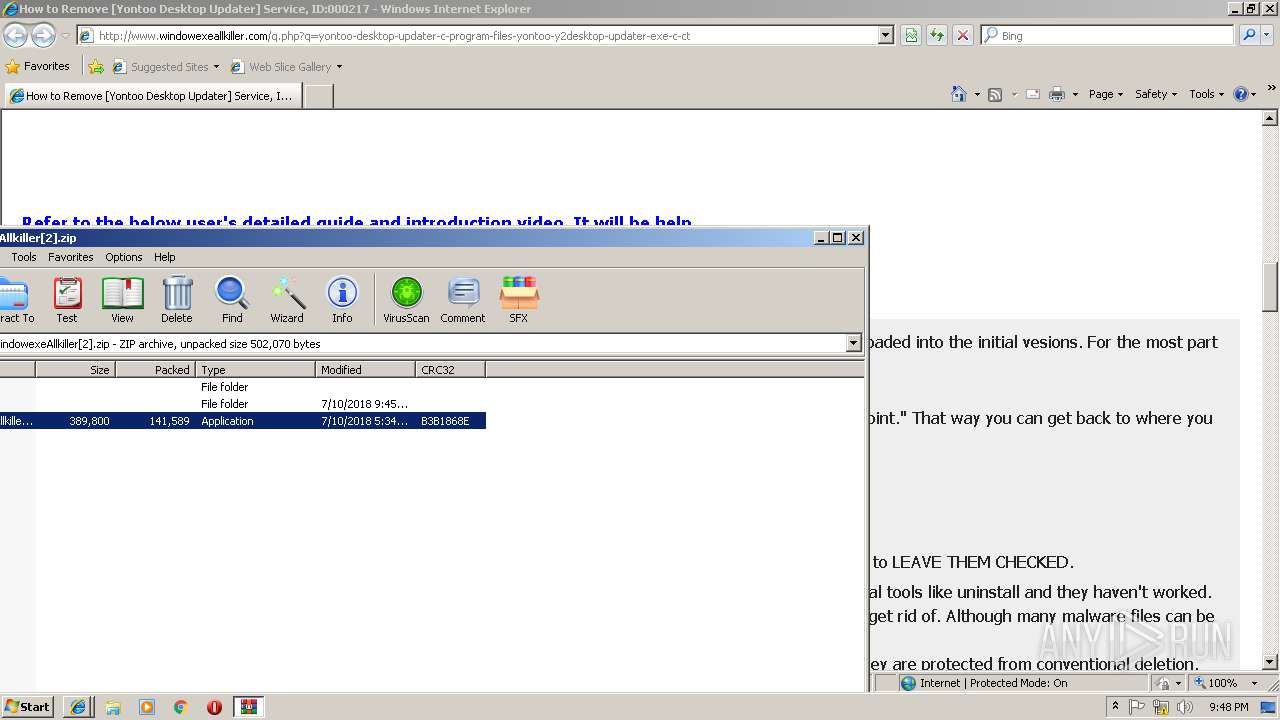Open a new blank IE tab

click(318, 96)
